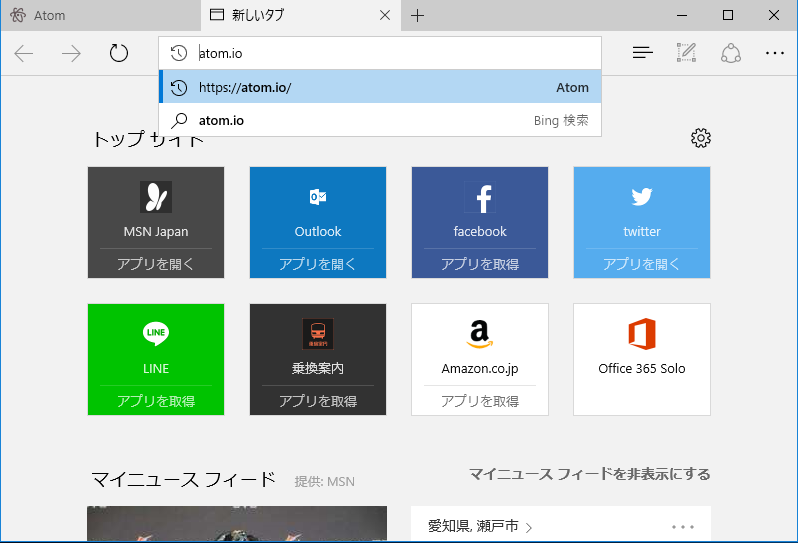798x543 pixels.
Task: Maximize the browser window
Action: click(728, 15)
